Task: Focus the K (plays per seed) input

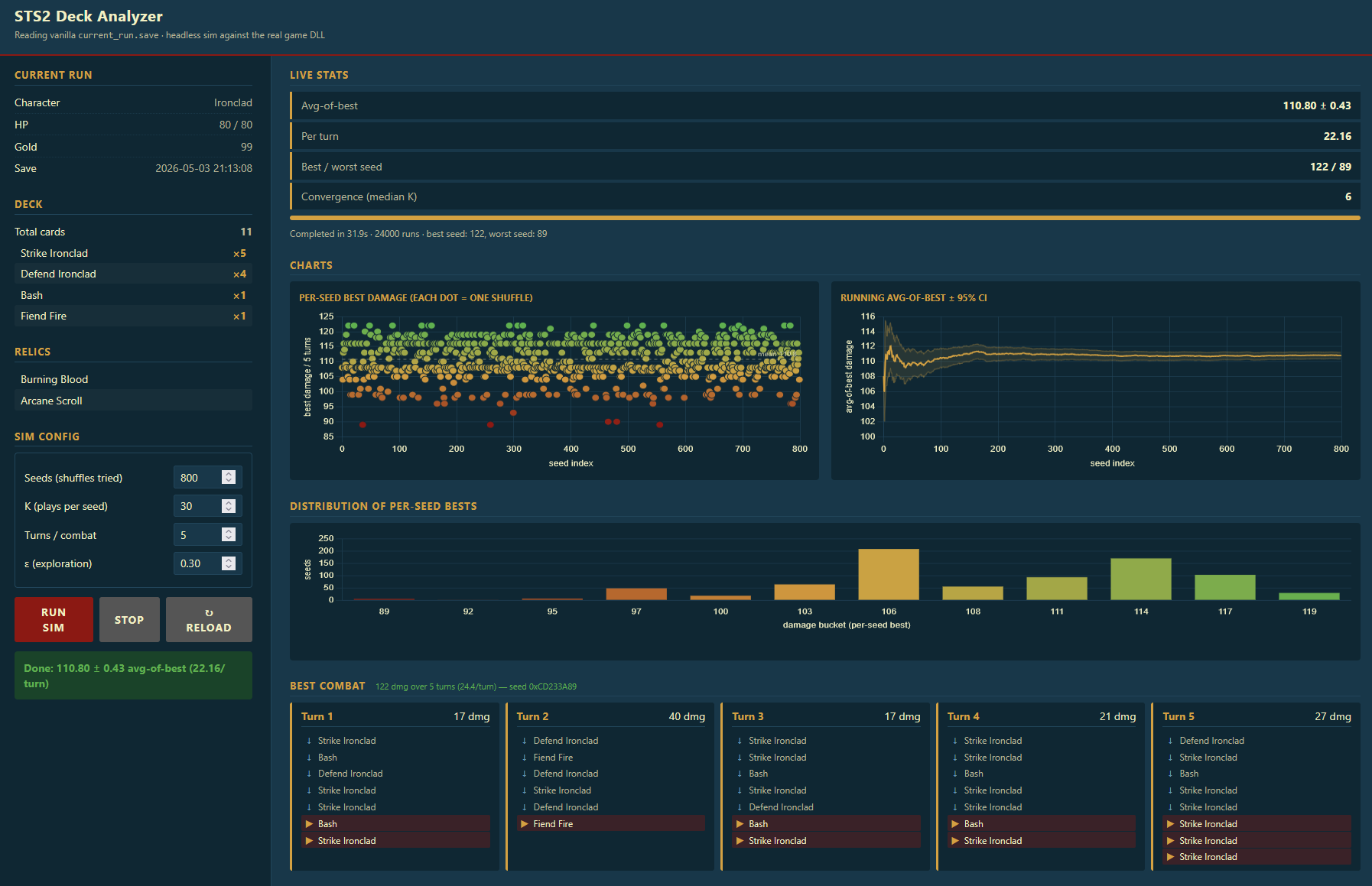Action: pos(207,505)
